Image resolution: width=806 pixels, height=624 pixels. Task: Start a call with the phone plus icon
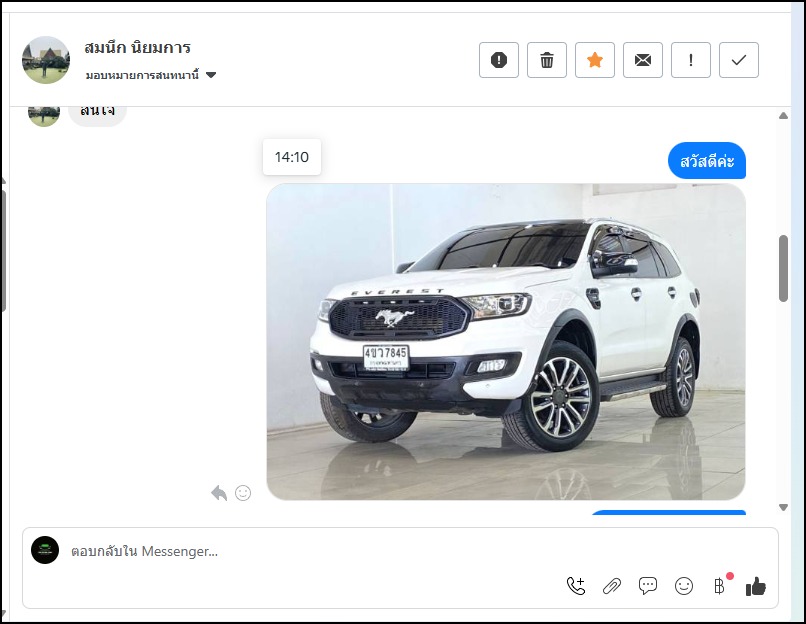(576, 586)
